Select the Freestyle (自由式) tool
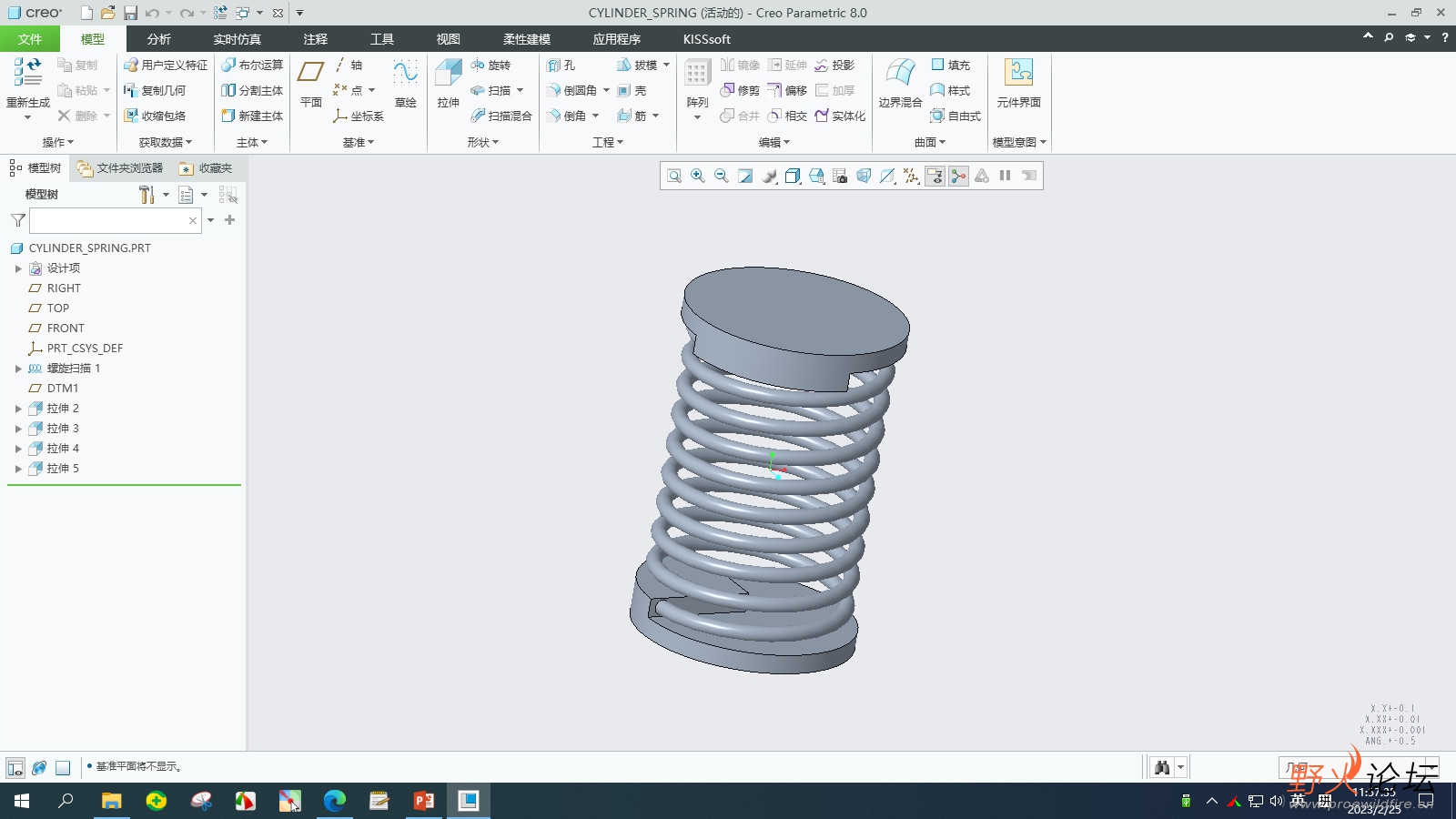The height and width of the screenshot is (819, 1456). click(955, 116)
